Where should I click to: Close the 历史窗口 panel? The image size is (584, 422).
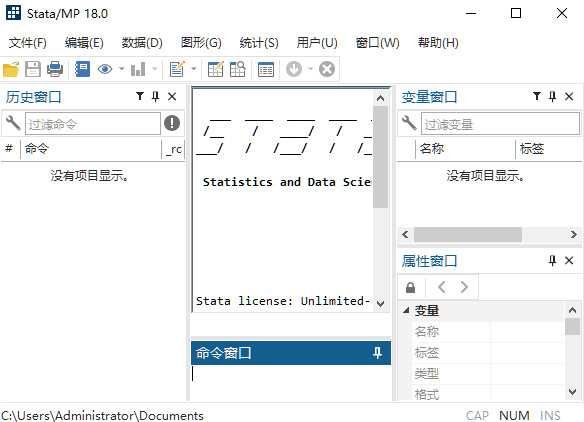click(x=172, y=96)
